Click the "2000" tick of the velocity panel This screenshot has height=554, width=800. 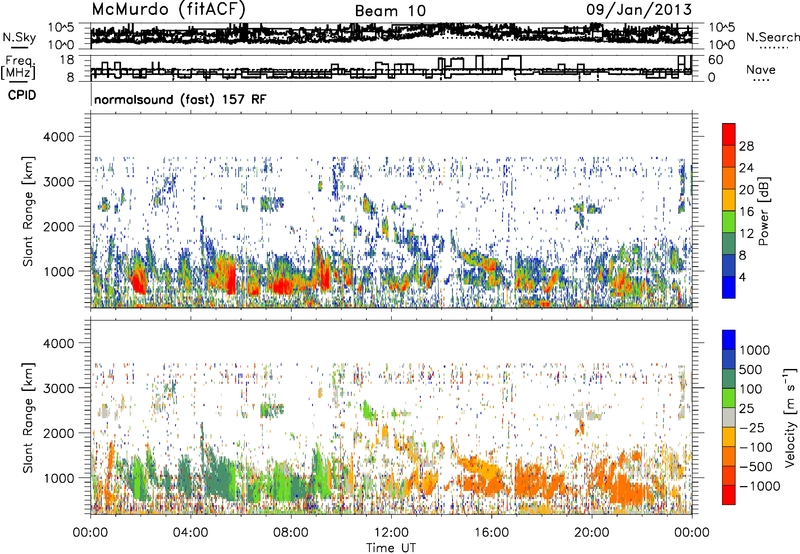tap(58, 433)
